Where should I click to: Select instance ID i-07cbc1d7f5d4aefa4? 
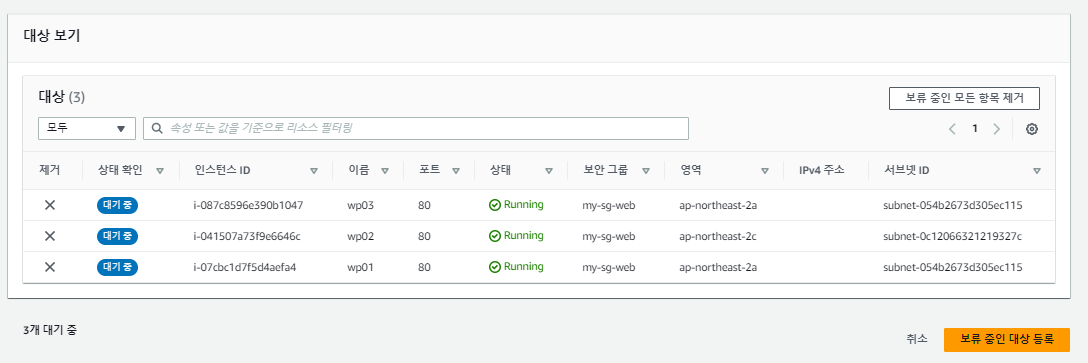pos(245,267)
